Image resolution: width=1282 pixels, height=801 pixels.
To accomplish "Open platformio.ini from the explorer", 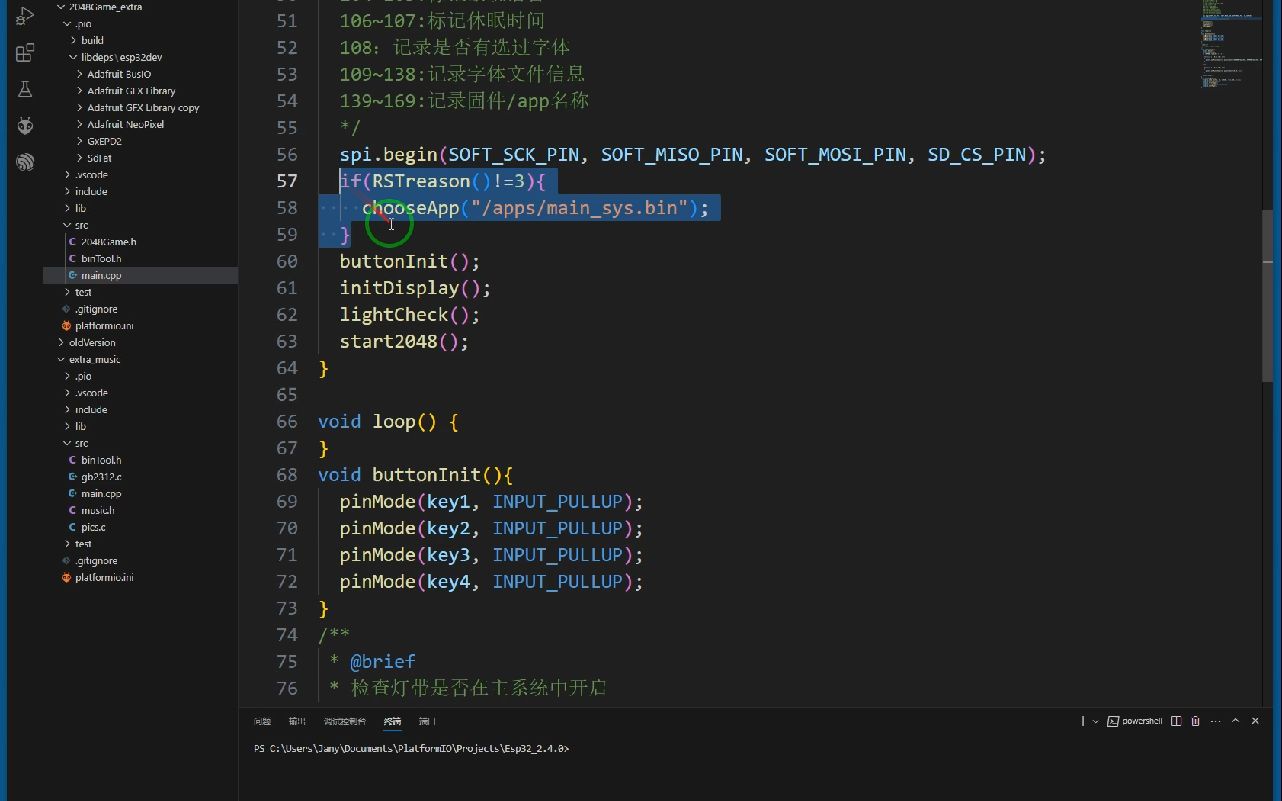I will pos(103,325).
